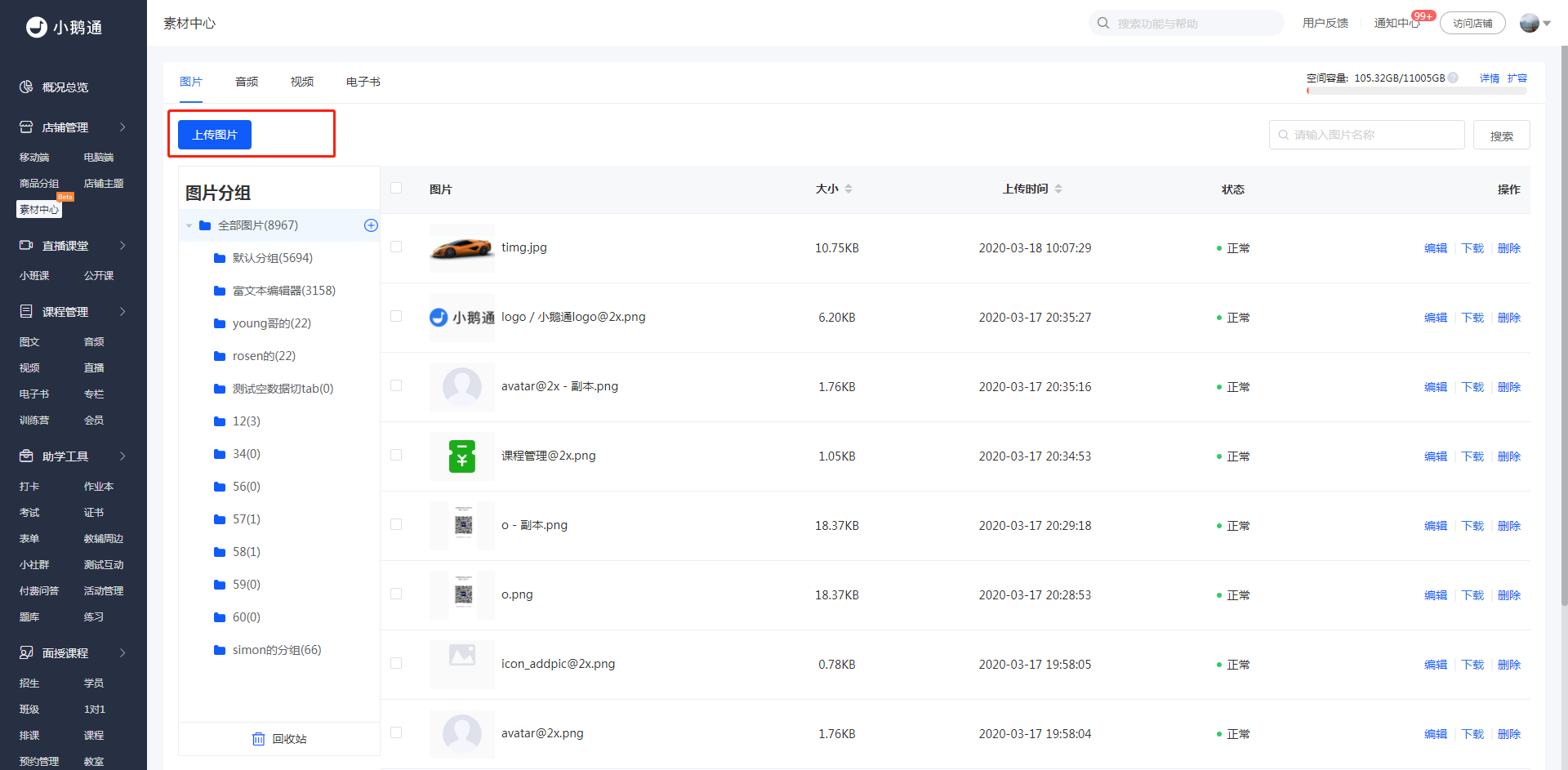Select checkbox for o.png row
Viewport: 1568px width, 770px height.
(x=396, y=594)
